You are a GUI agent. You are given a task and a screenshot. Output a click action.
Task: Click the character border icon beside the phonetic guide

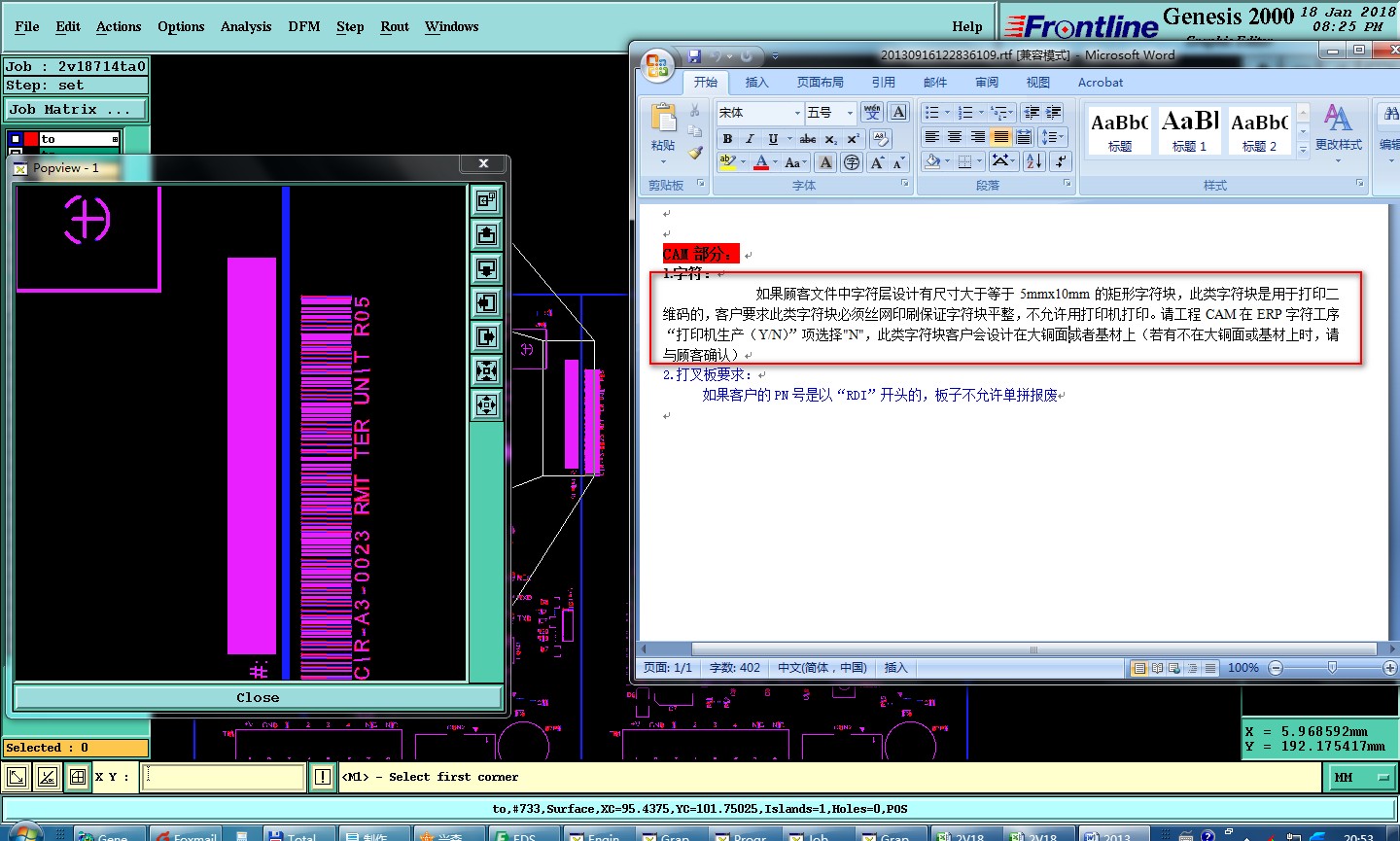(x=899, y=113)
